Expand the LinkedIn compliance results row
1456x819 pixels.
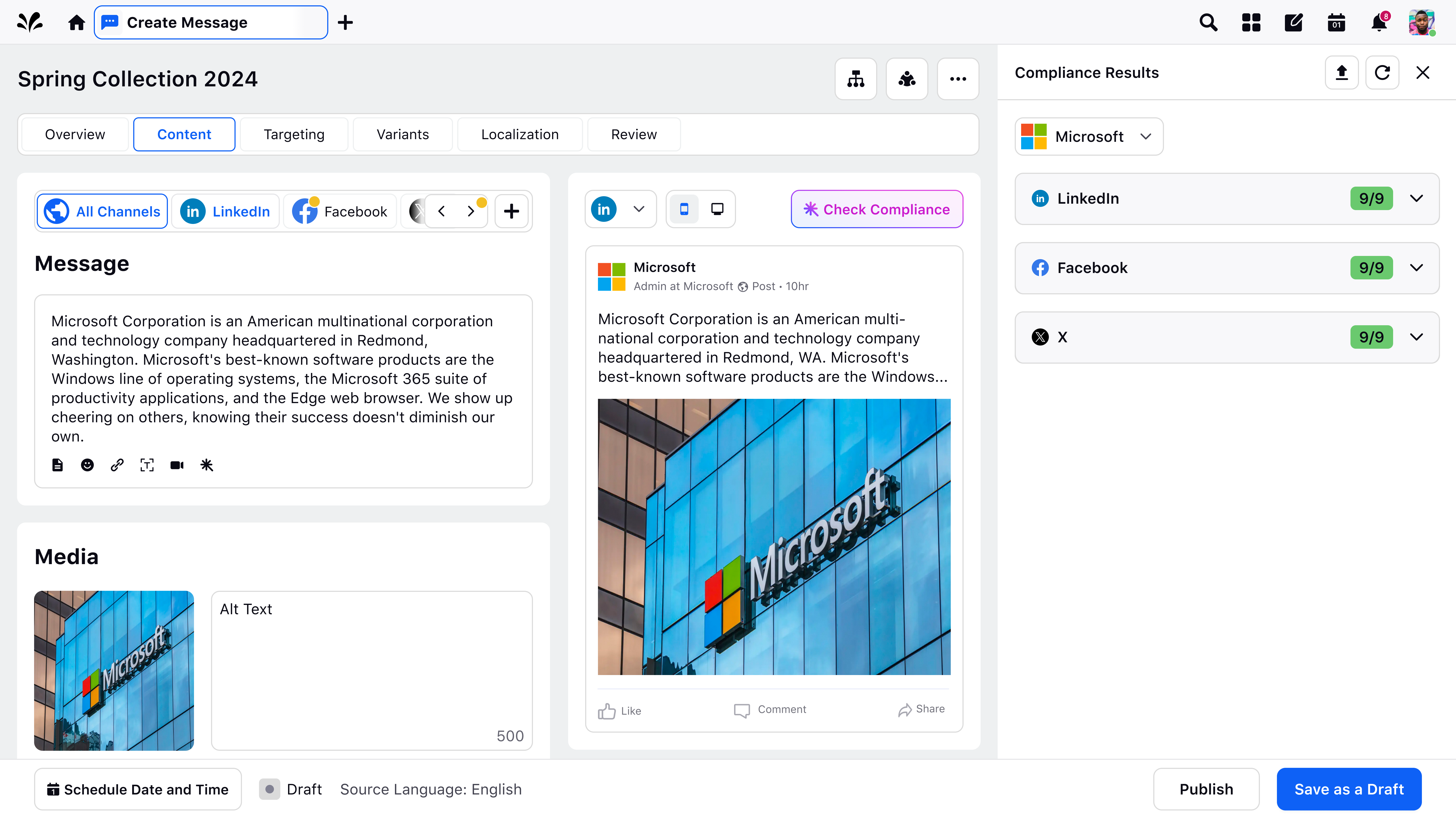[x=1416, y=199]
